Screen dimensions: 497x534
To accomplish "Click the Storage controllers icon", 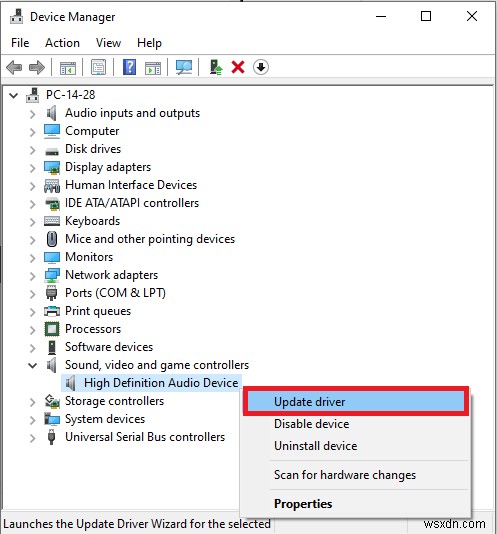I will click(x=52, y=401).
